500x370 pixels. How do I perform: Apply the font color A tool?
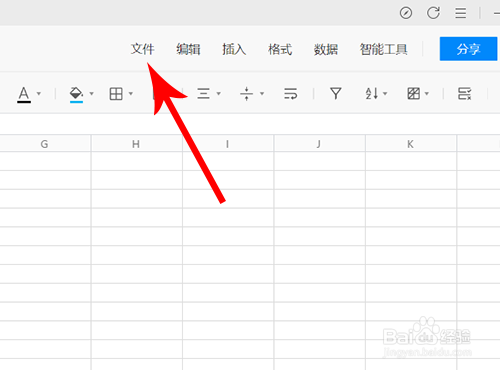pyautogui.click(x=24, y=94)
